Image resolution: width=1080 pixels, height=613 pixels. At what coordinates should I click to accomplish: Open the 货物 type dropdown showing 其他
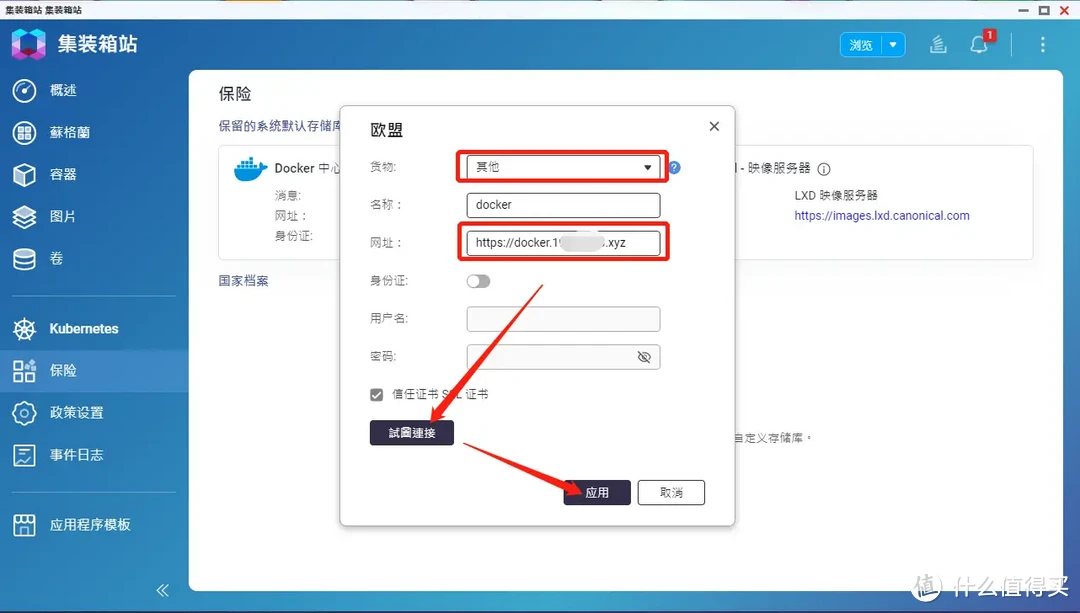[x=562, y=166]
